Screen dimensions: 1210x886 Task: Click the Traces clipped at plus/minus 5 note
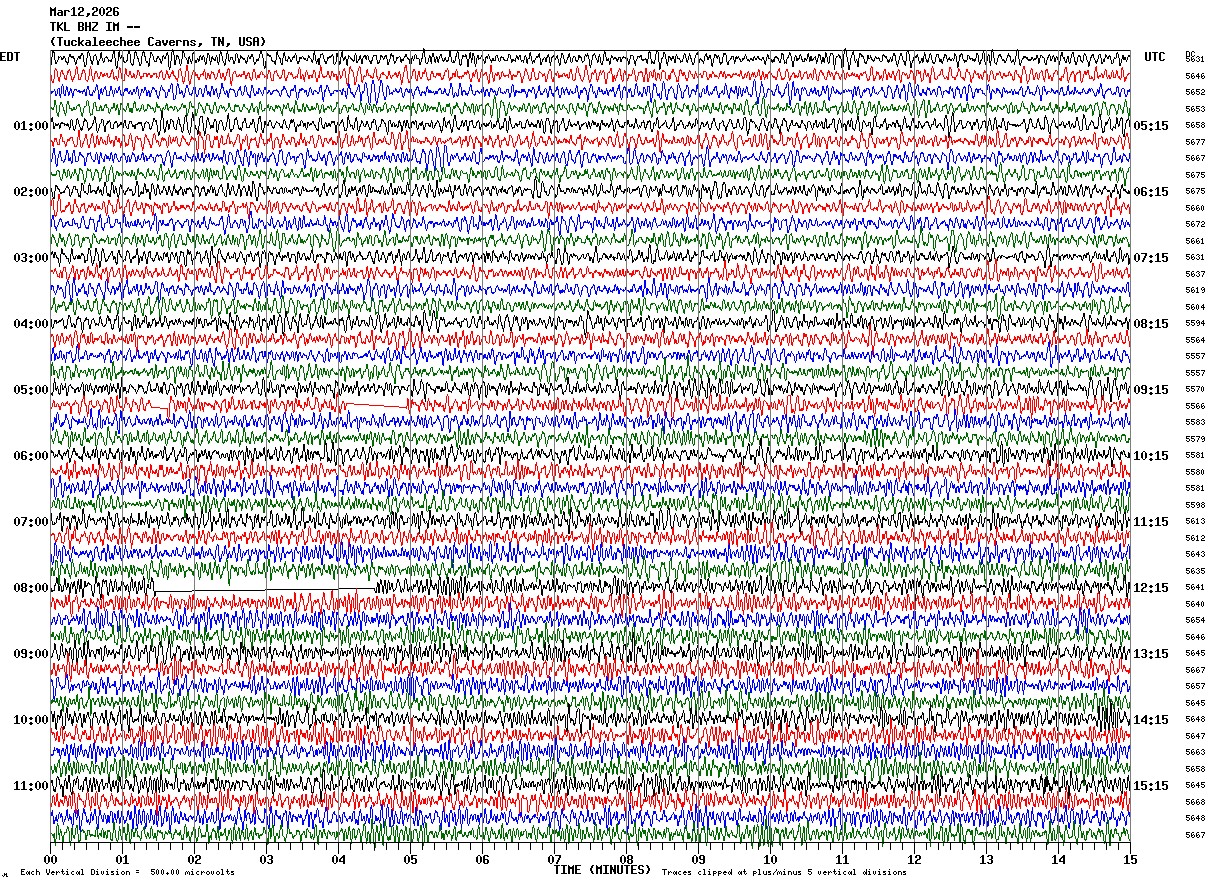tap(784, 873)
